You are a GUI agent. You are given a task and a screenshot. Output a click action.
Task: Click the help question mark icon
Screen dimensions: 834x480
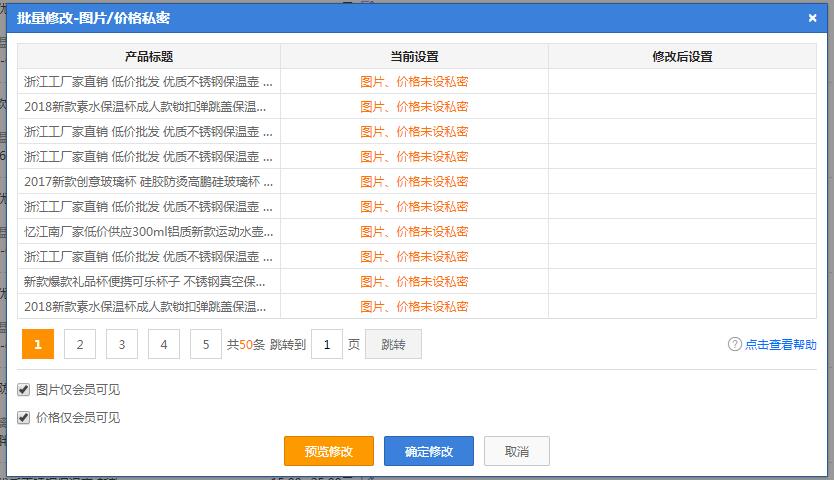735,344
